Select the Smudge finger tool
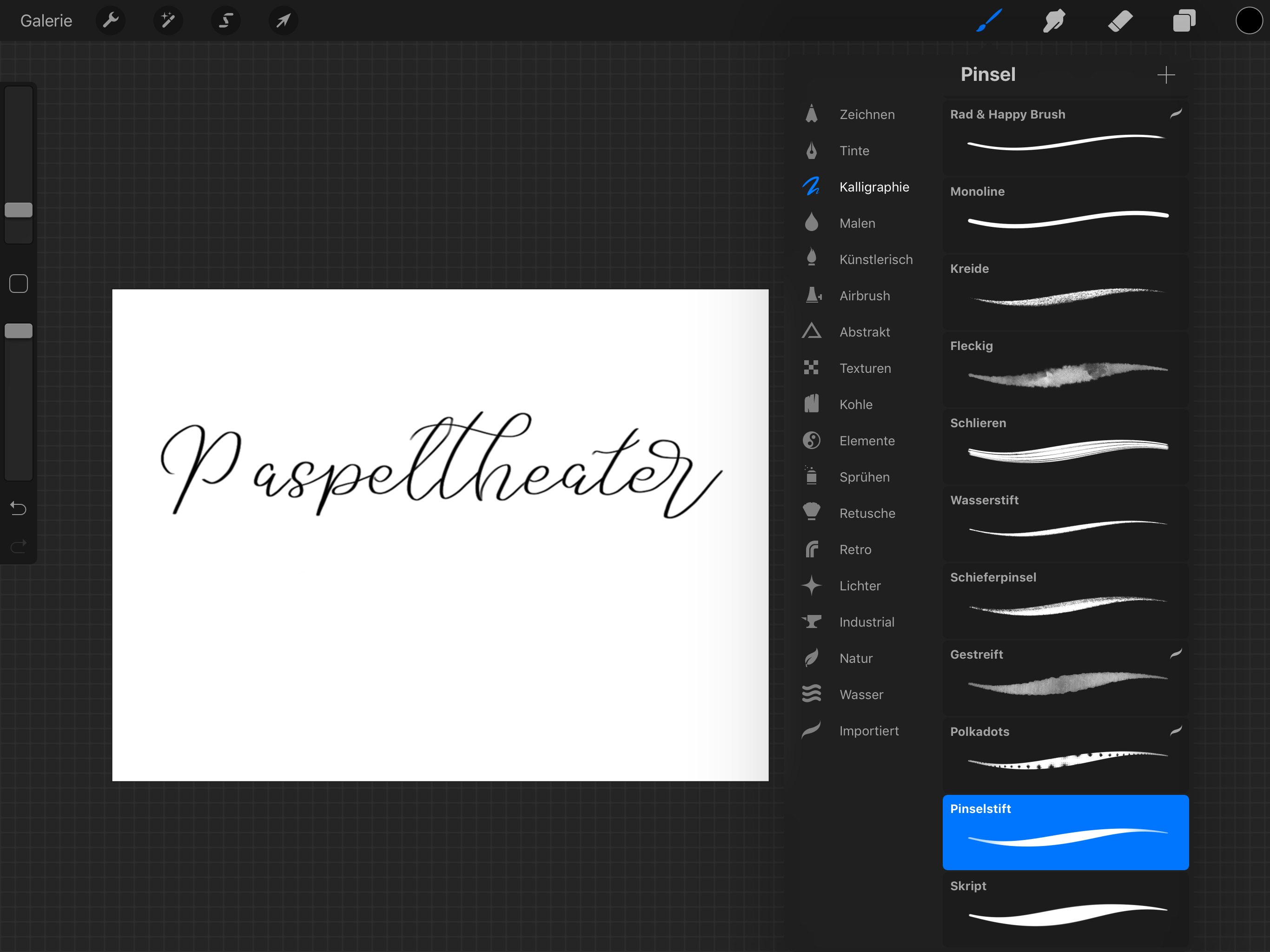 (x=1054, y=20)
